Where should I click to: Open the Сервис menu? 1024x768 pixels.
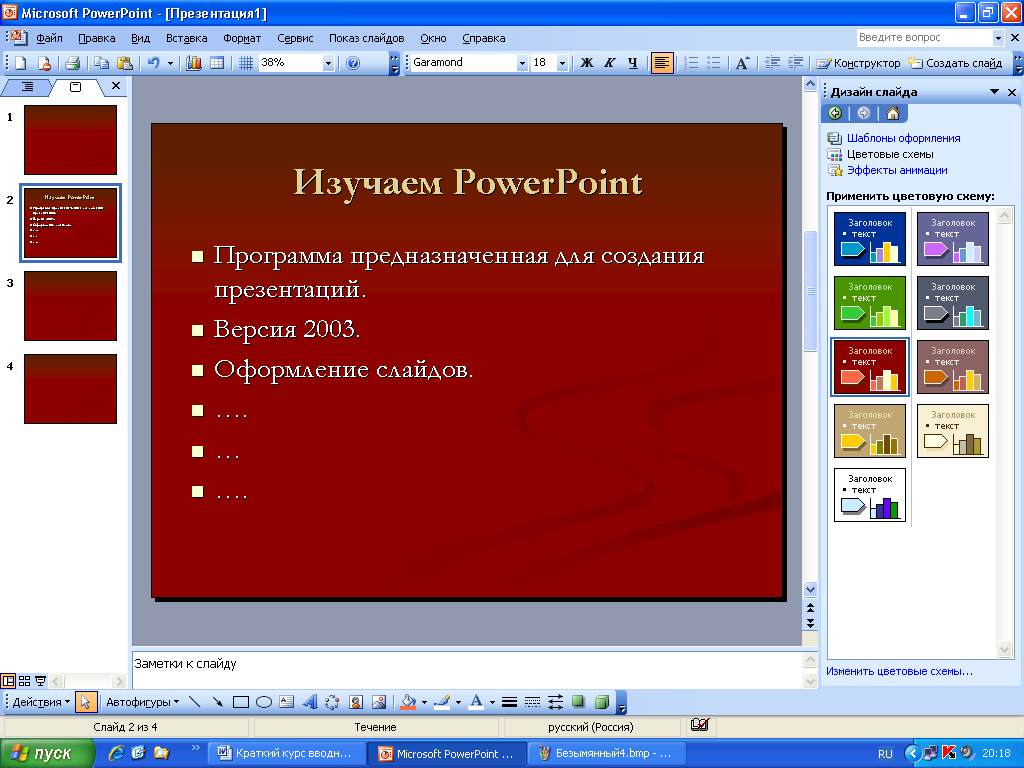[x=295, y=38]
